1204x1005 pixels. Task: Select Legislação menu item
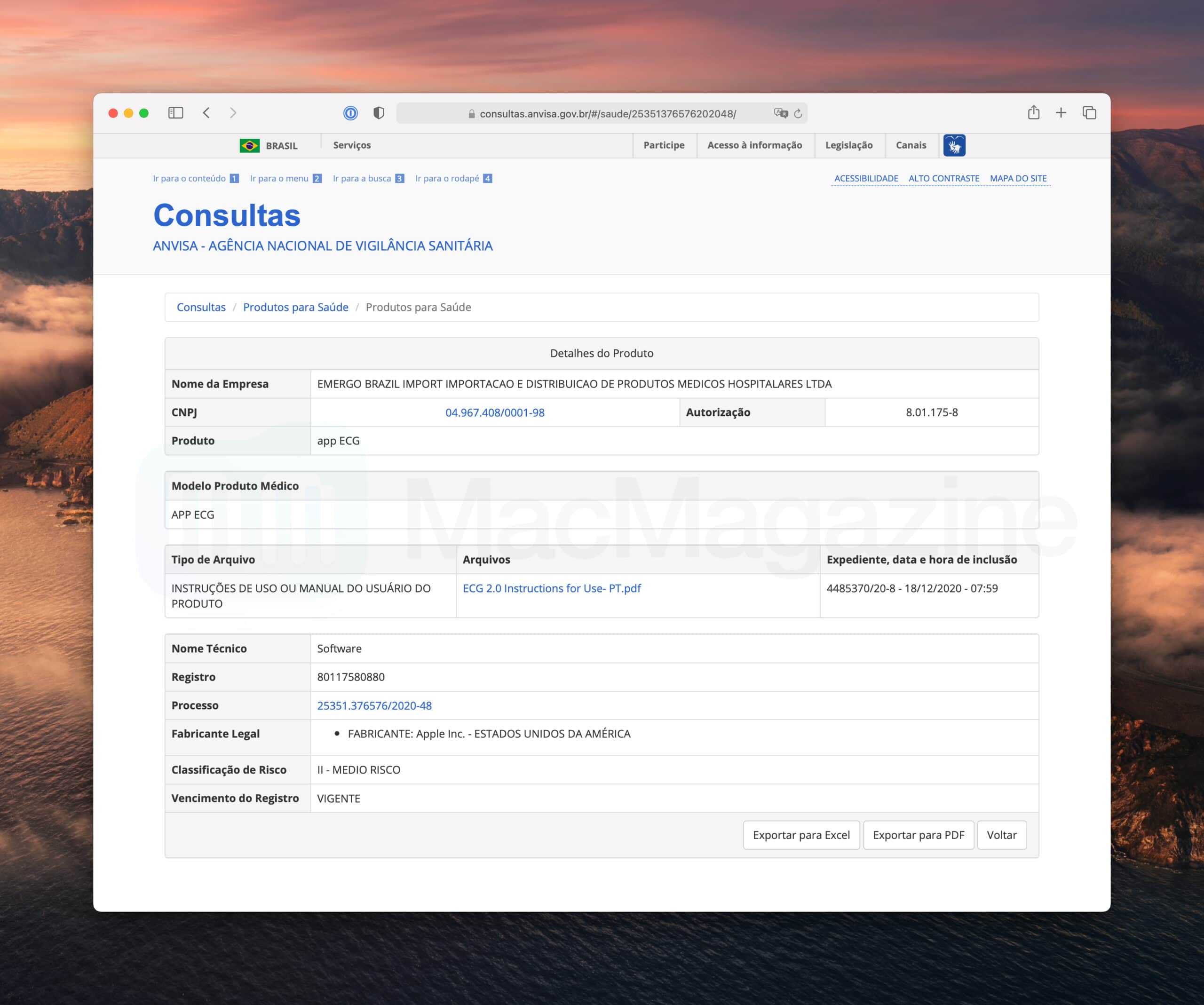pos(848,145)
